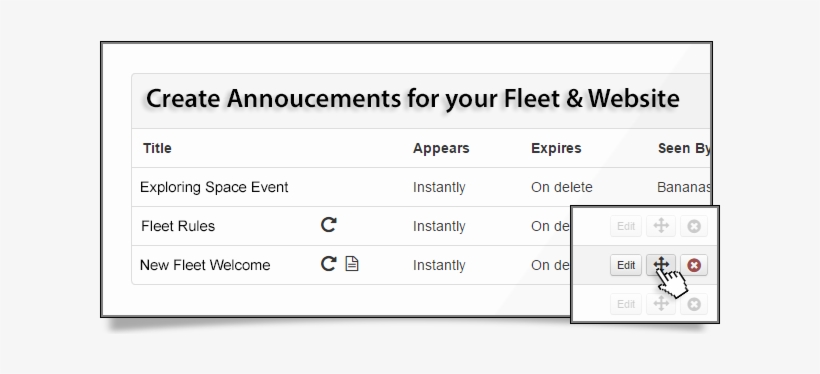Click the Bananas entry in Seen By column
The image size is (820, 374).
pos(684,187)
